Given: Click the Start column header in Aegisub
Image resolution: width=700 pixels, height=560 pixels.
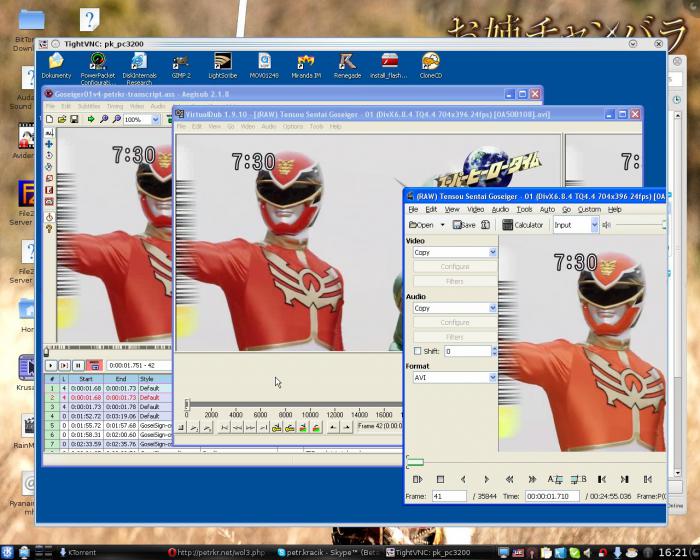Looking at the screenshot, I should [86, 379].
